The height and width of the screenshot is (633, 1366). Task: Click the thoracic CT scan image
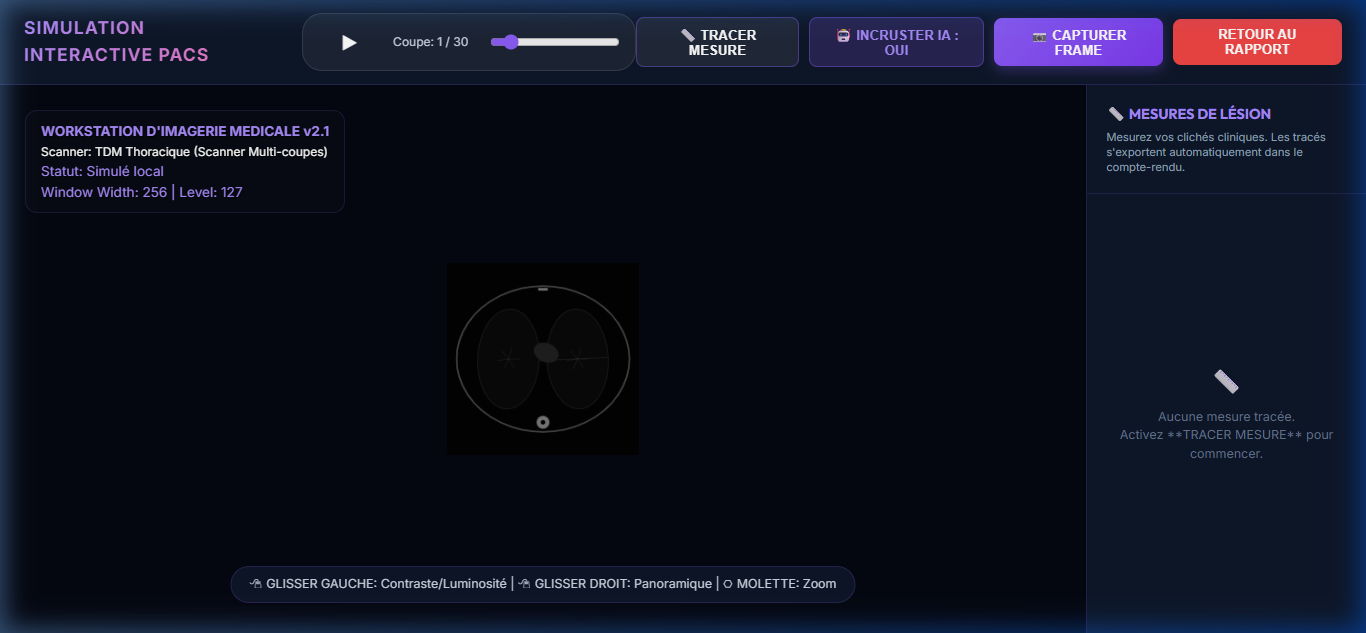pos(543,359)
